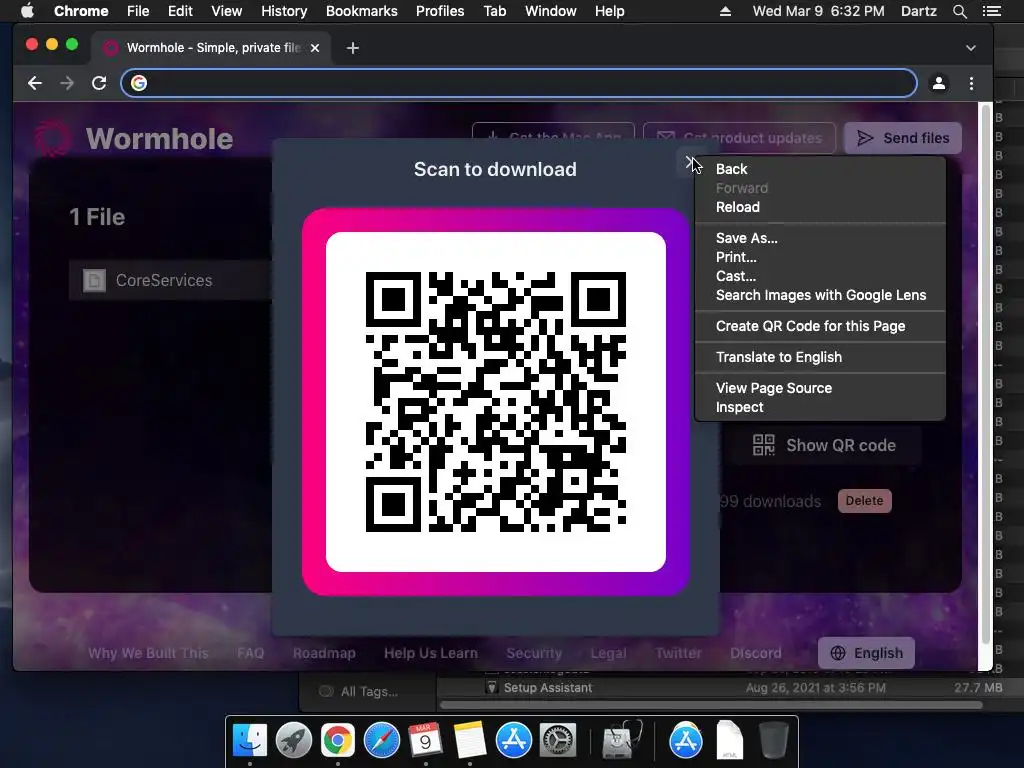1024x768 pixels.
Task: Open the Bookmarks menu in menu bar
Action: (361, 11)
